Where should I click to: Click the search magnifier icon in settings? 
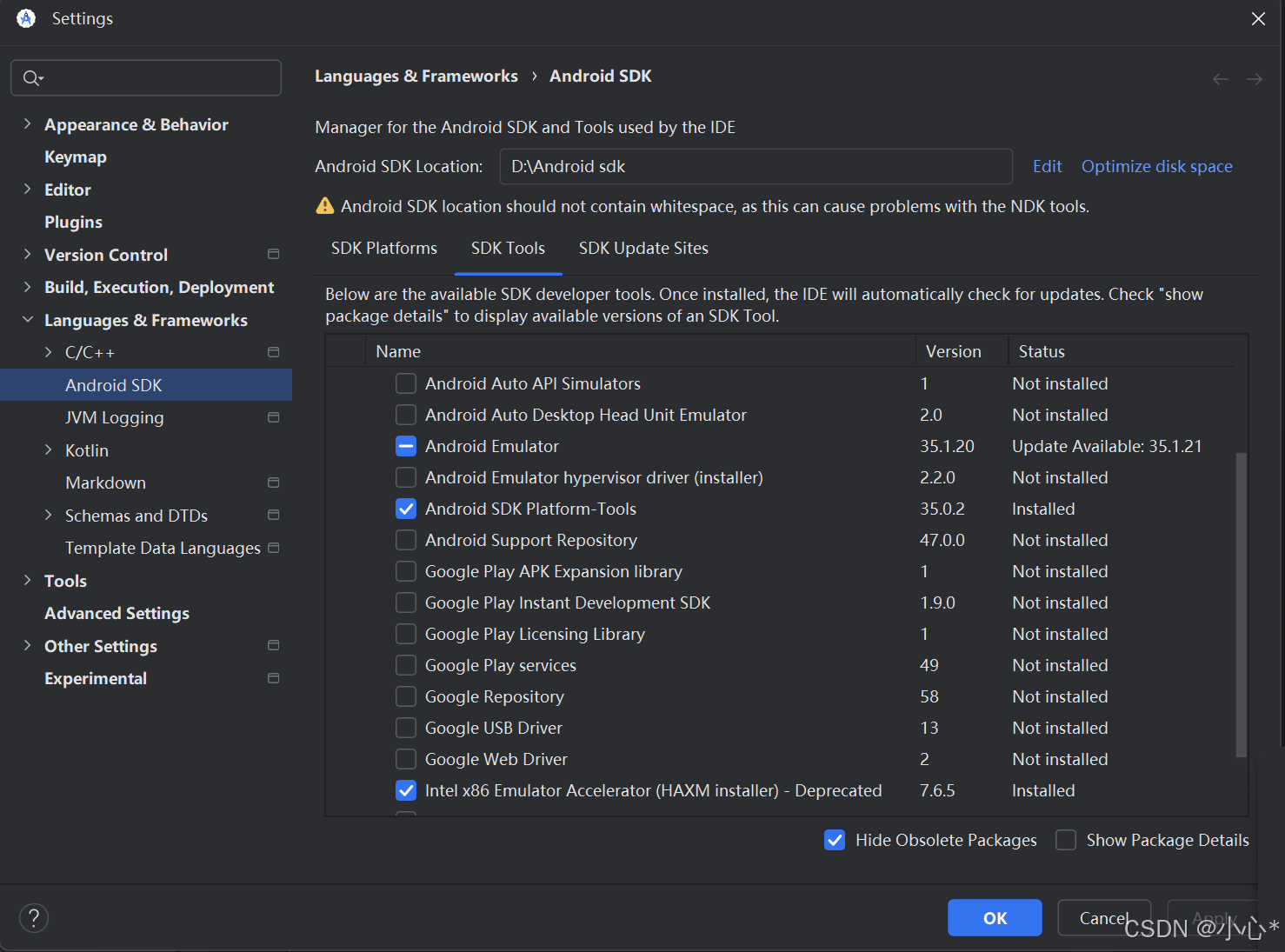coord(31,78)
